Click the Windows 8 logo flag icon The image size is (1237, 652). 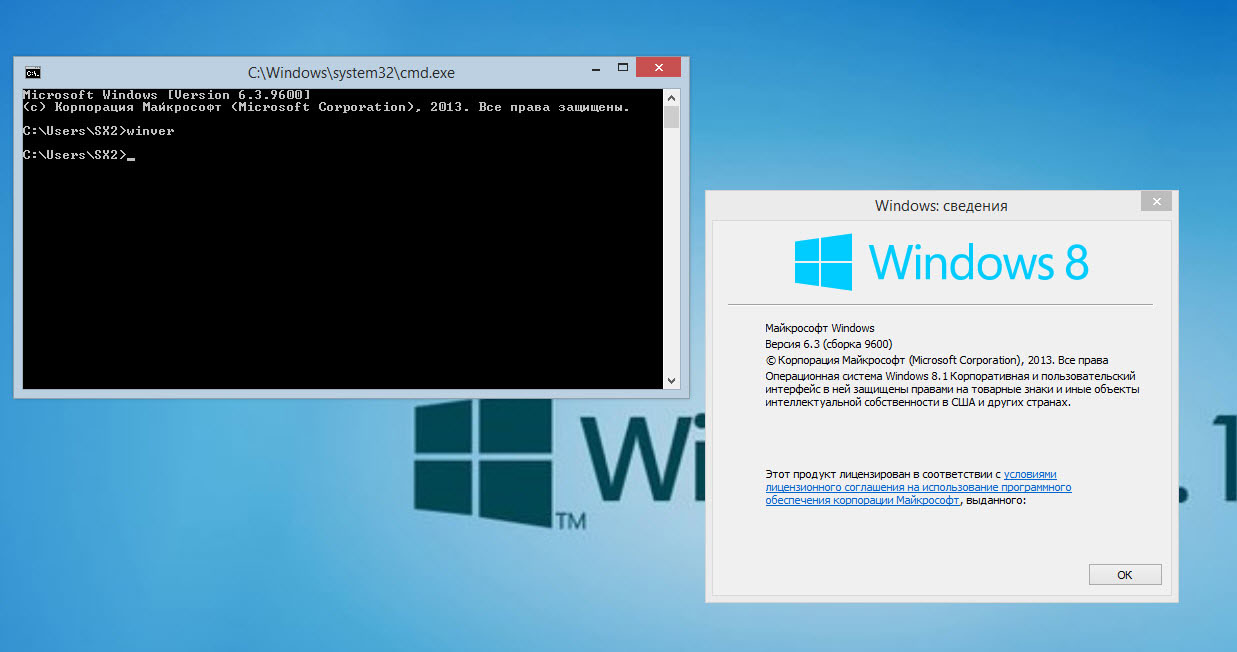tap(823, 263)
